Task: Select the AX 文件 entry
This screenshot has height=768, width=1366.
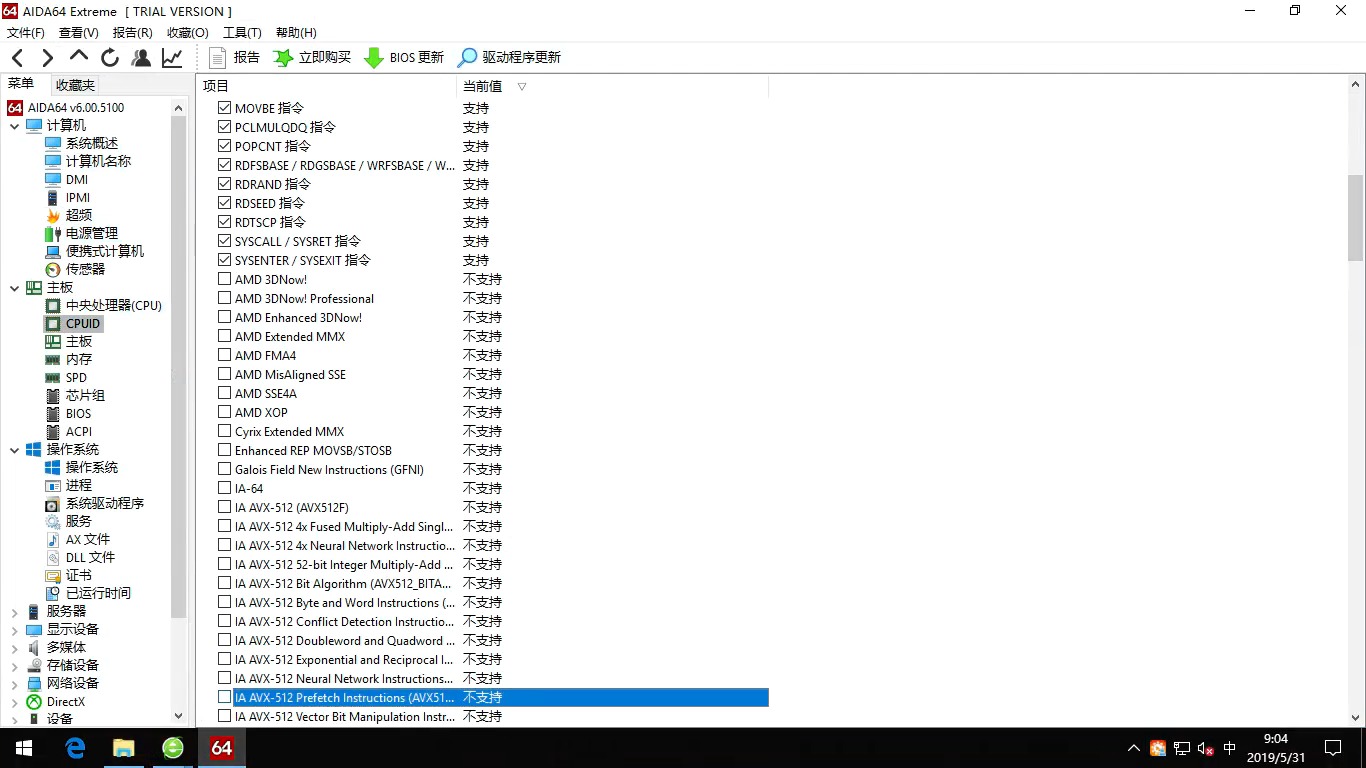Action: pos(77,539)
